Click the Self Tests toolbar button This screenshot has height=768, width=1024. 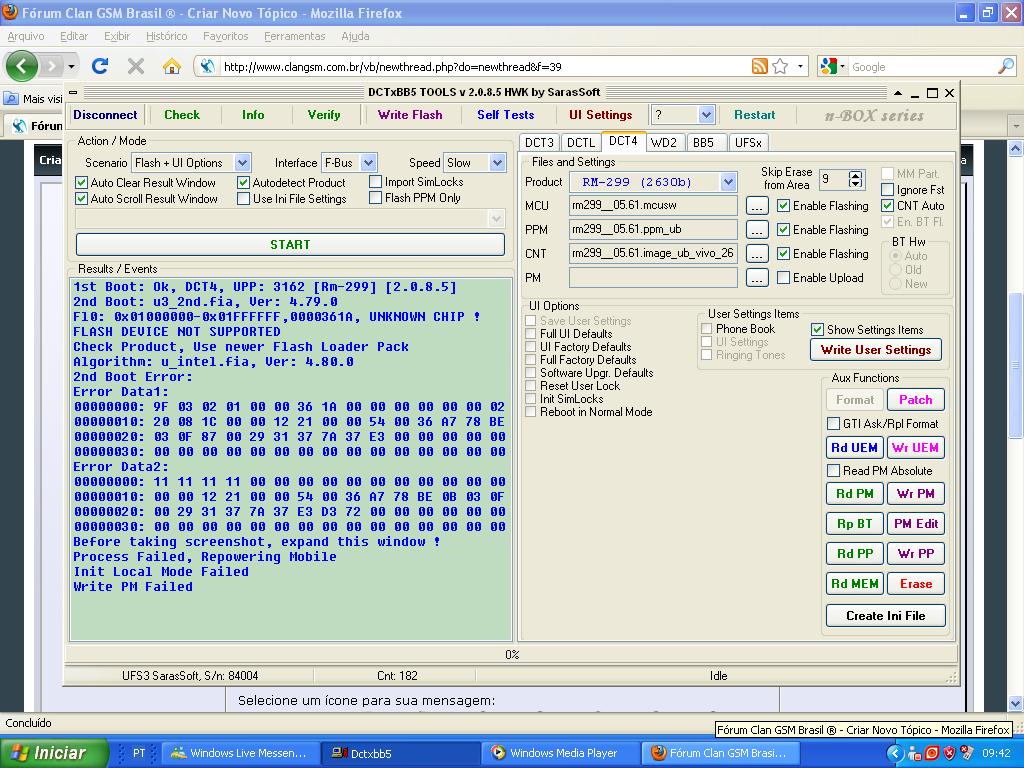point(505,115)
